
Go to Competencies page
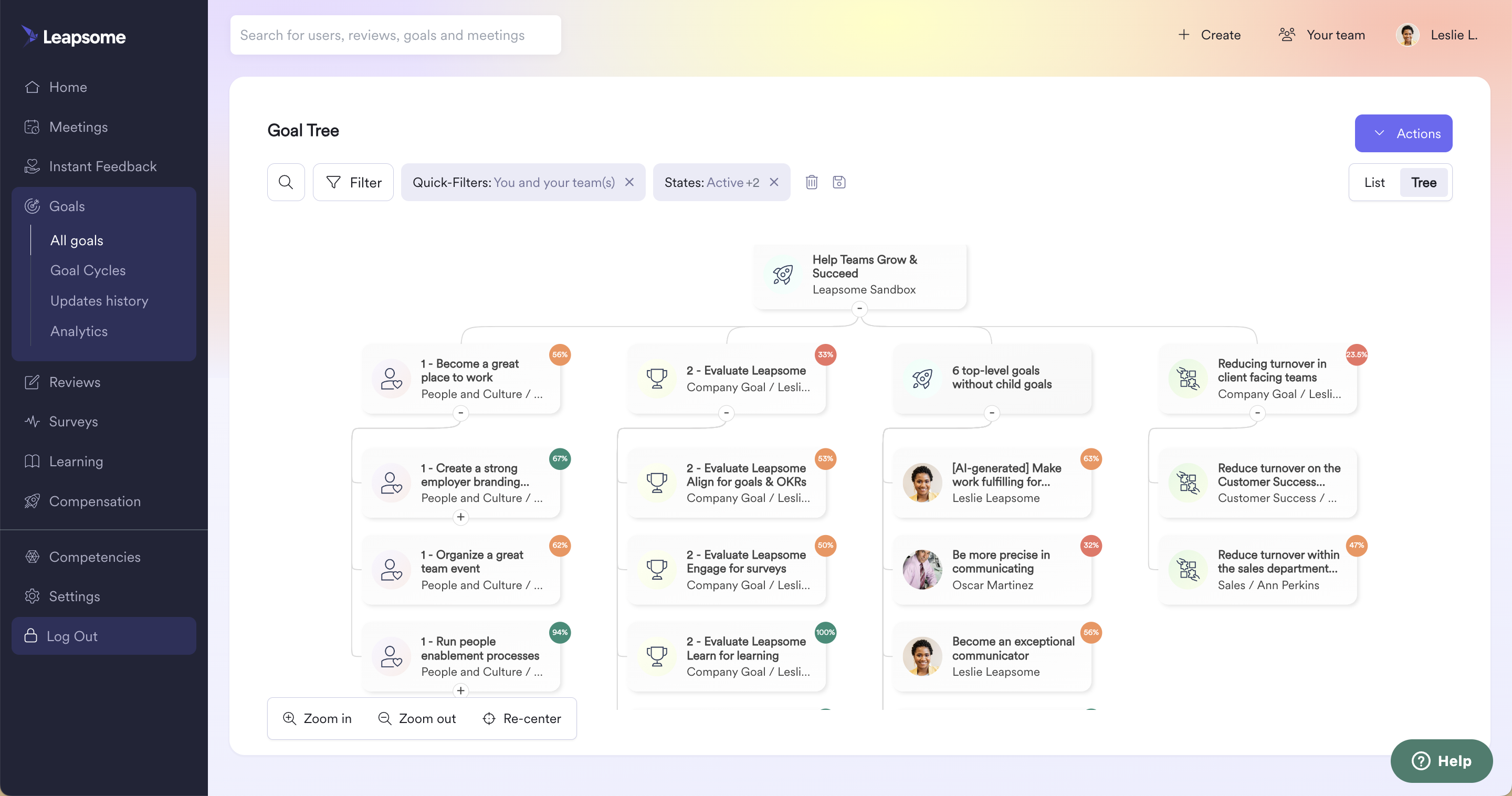pyautogui.click(x=94, y=557)
